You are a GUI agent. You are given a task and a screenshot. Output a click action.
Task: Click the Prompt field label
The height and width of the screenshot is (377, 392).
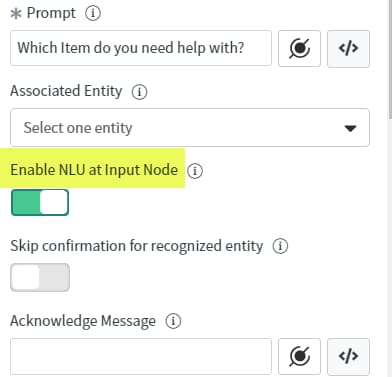pyautogui.click(x=51, y=13)
